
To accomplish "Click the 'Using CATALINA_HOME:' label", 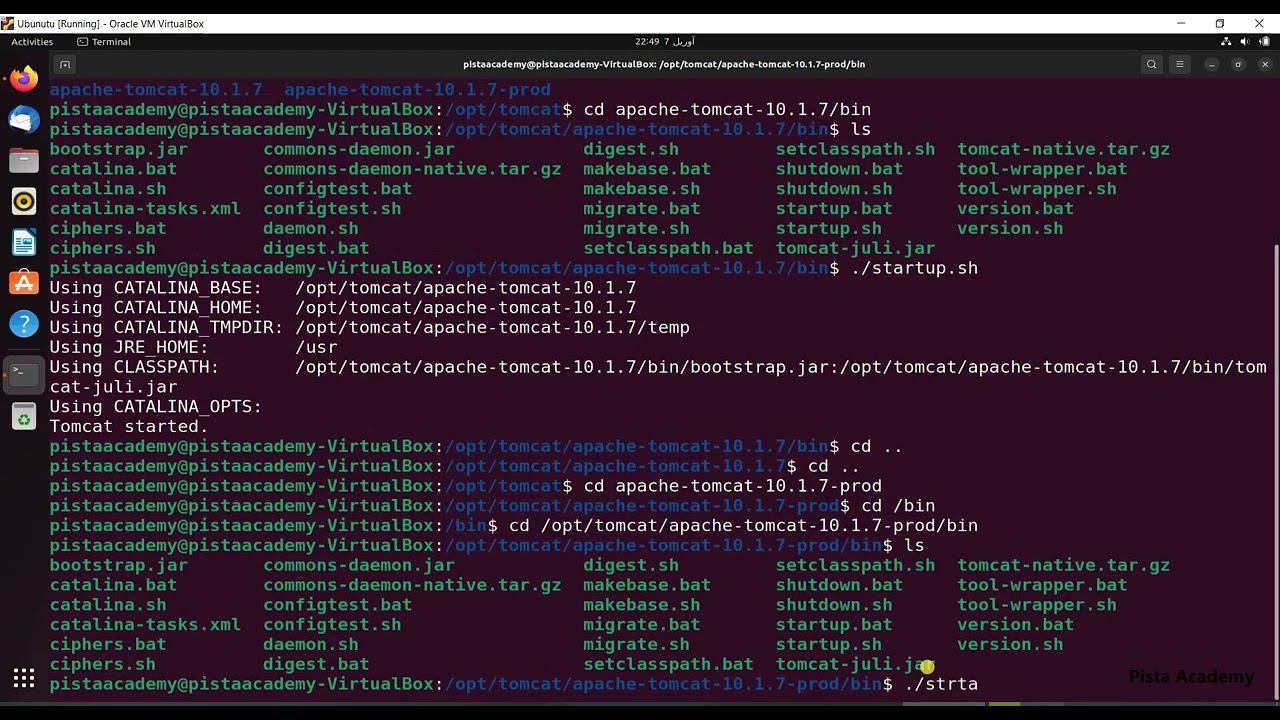I will [x=156, y=307].
